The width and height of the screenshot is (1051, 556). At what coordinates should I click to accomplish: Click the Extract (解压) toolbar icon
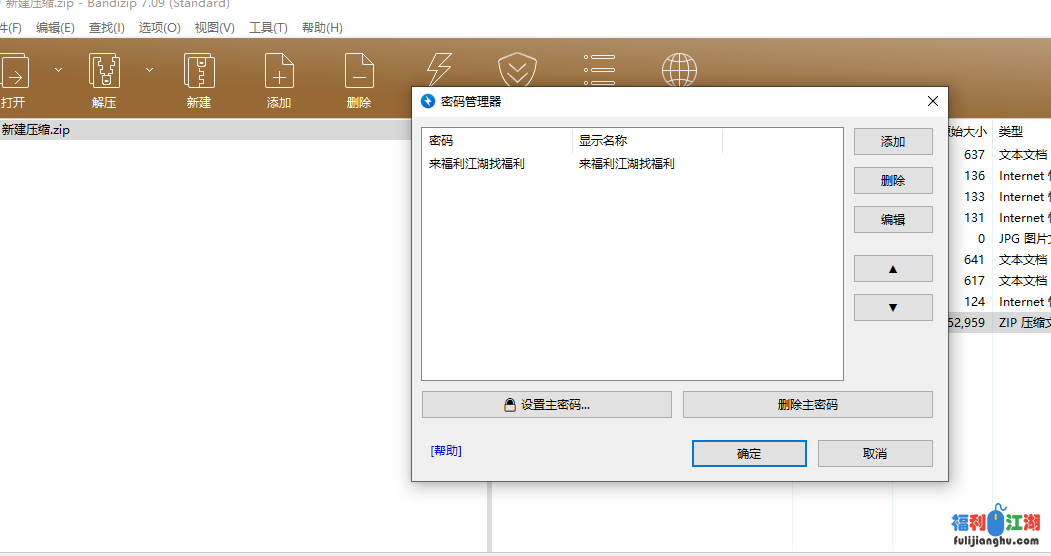[x=104, y=72]
